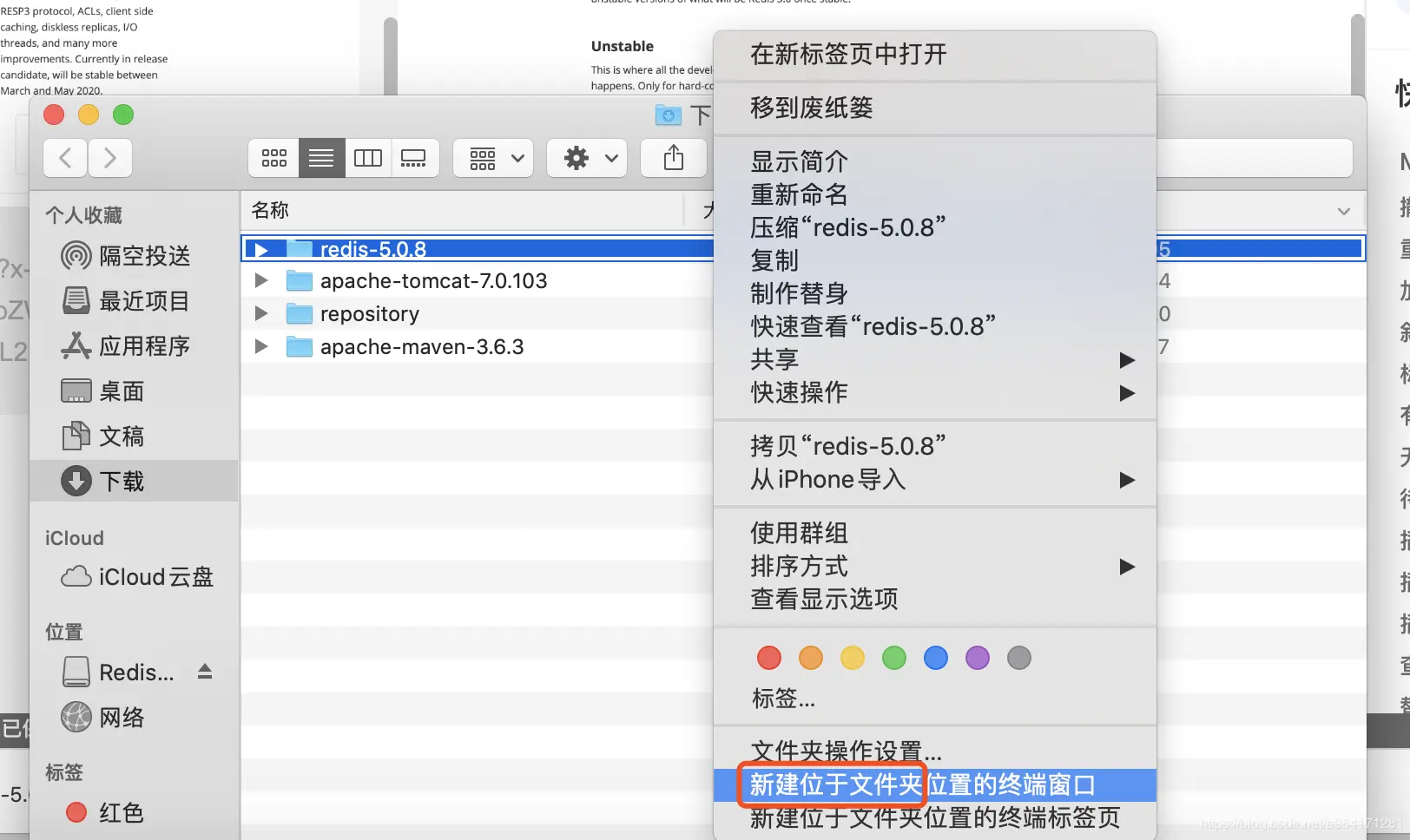Apply the yellow tag color dot
The width and height of the screenshot is (1410, 840).
[x=853, y=658]
